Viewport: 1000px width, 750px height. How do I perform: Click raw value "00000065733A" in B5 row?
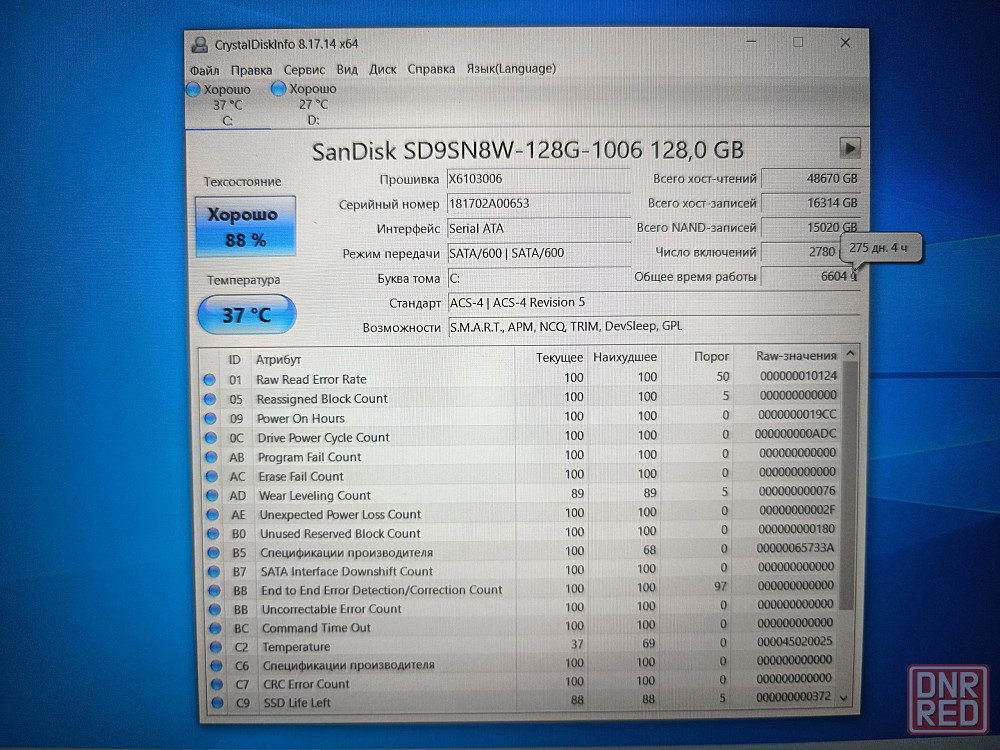click(795, 548)
